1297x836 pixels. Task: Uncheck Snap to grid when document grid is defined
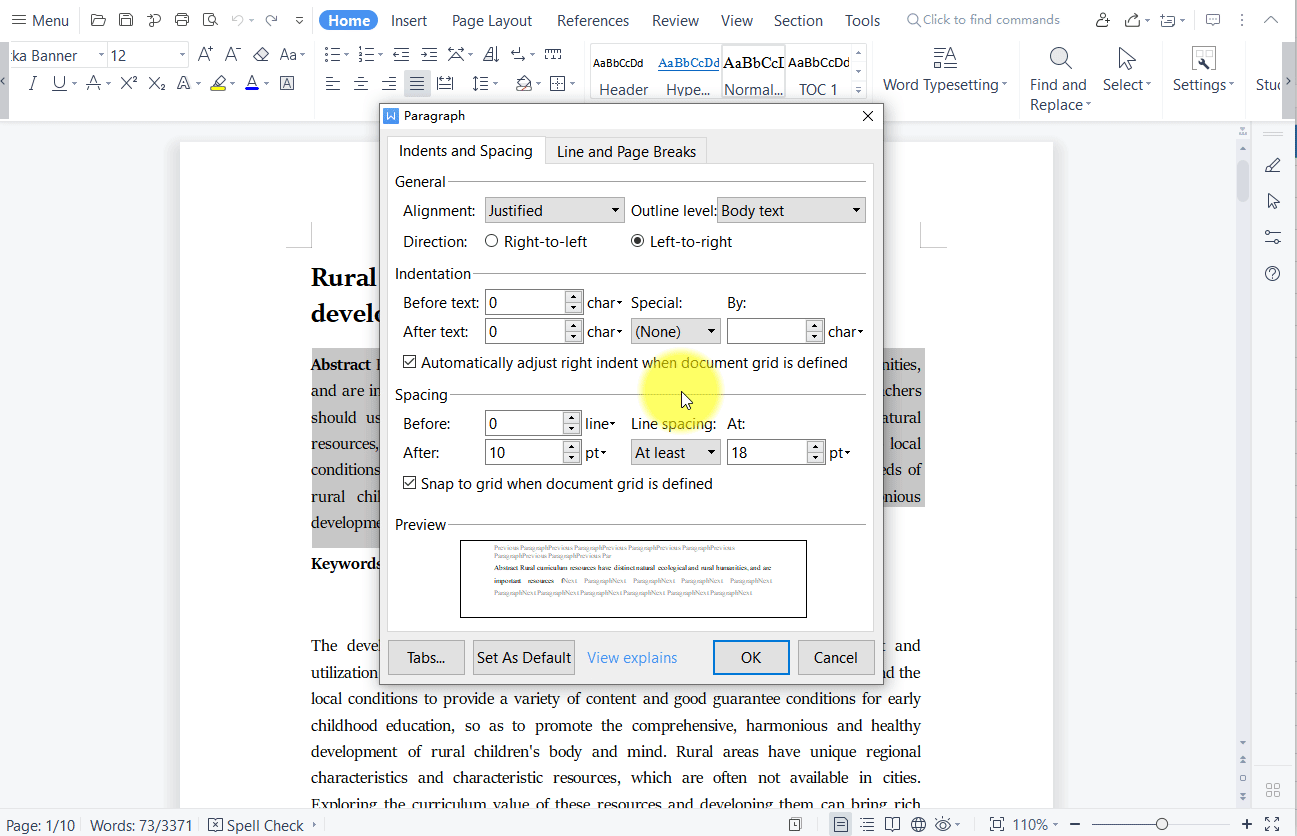(x=410, y=482)
